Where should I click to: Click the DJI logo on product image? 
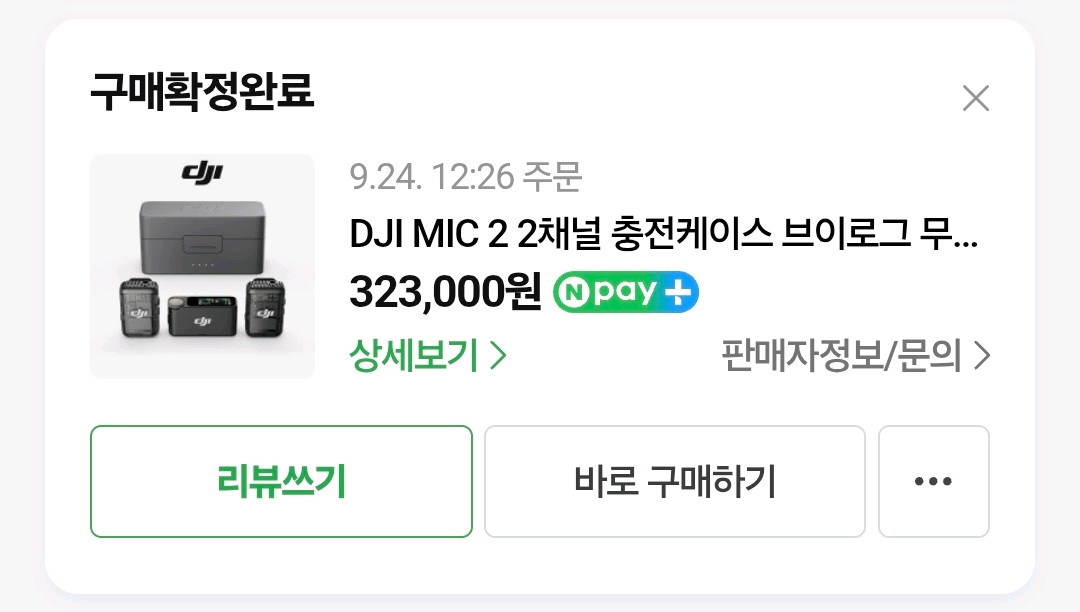pos(202,174)
